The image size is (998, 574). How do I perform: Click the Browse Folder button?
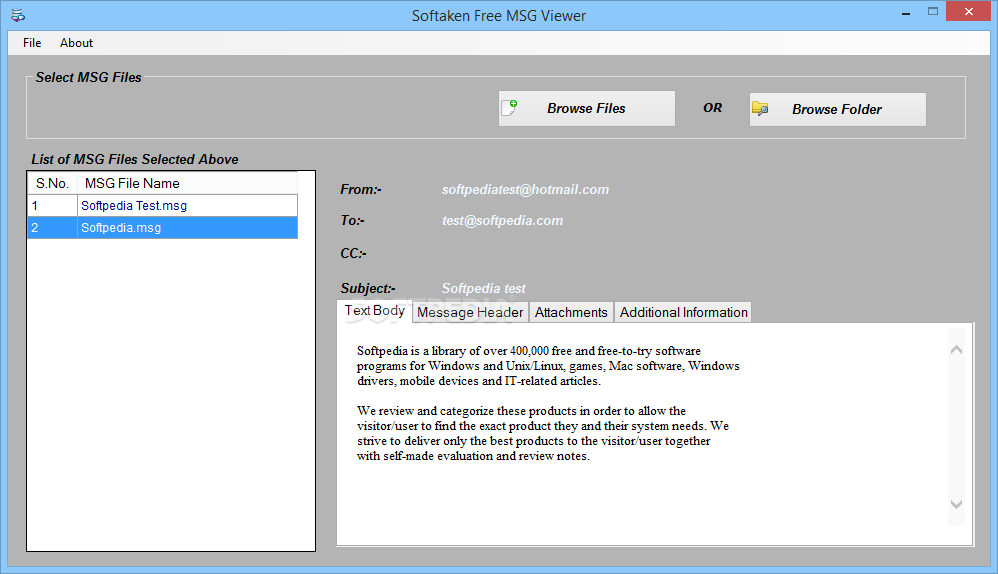click(838, 109)
